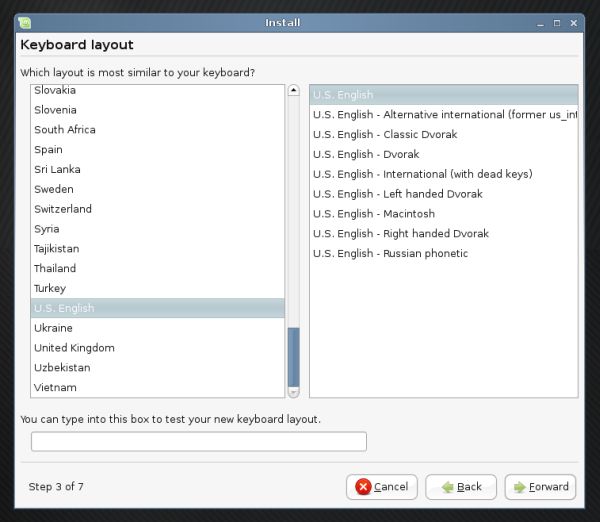Image resolution: width=600 pixels, height=522 pixels.
Task: Choose South Africa layout
Action: (157, 130)
